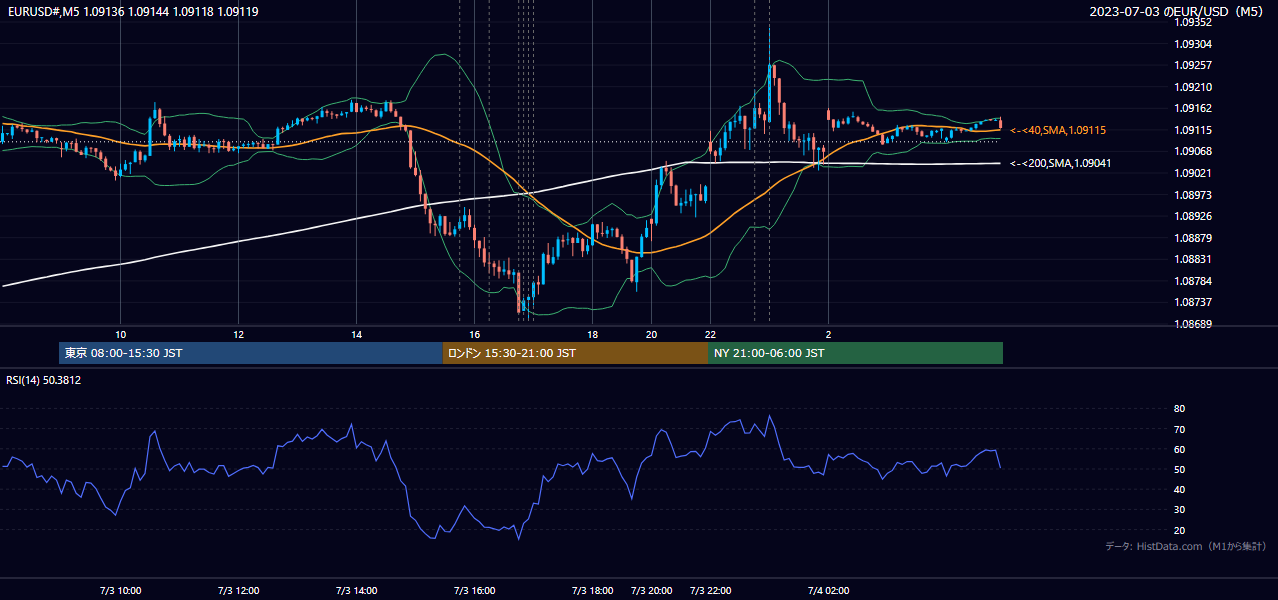
Task: Click the 7/3 16:00 date label
Action: [x=475, y=591]
